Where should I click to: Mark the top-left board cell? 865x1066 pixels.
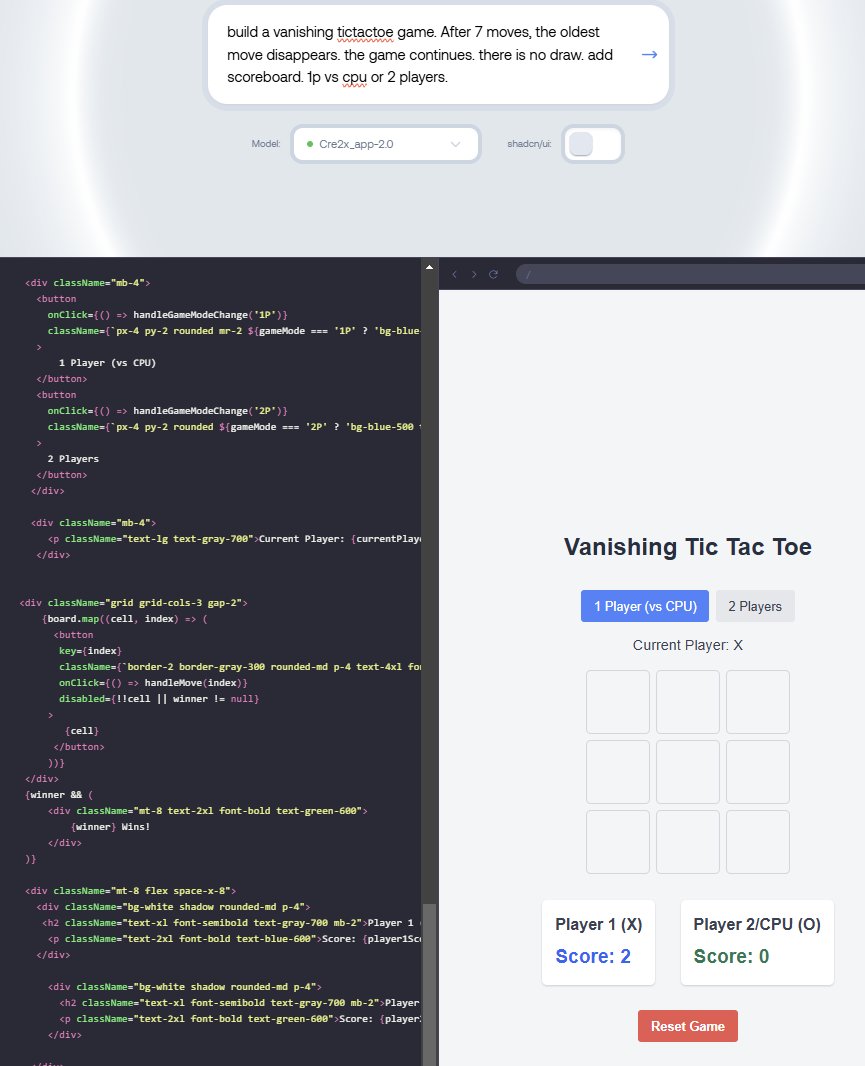pyautogui.click(x=617, y=702)
